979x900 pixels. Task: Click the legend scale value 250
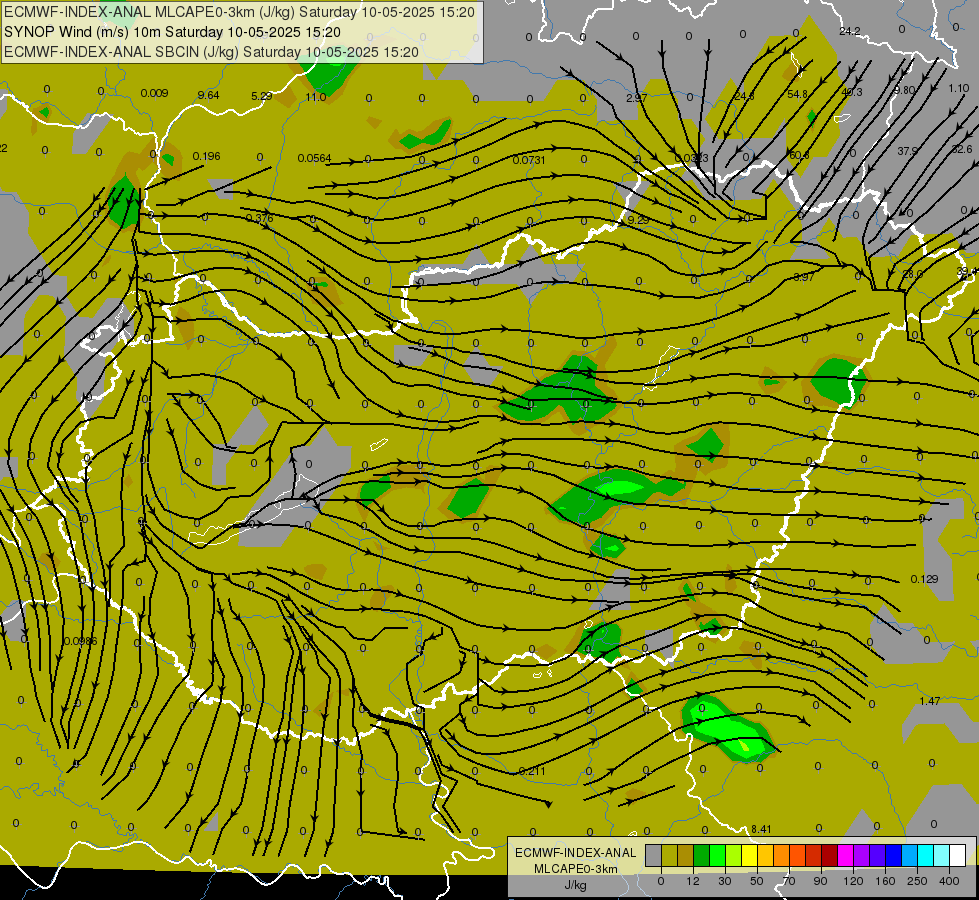917,881
